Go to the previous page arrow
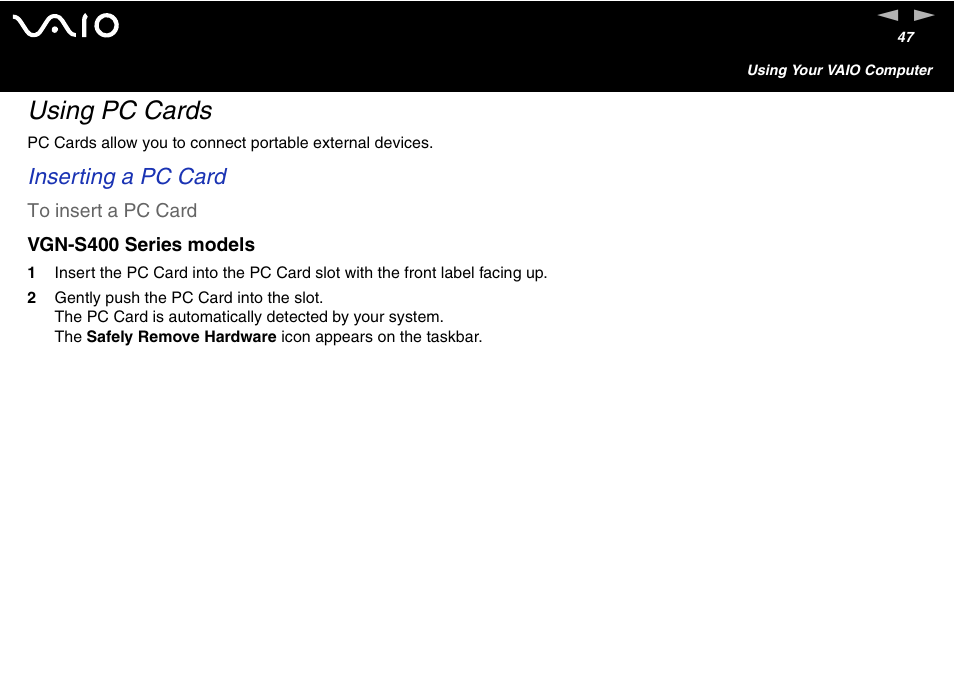Screen dimensions: 954x674 [888, 15]
